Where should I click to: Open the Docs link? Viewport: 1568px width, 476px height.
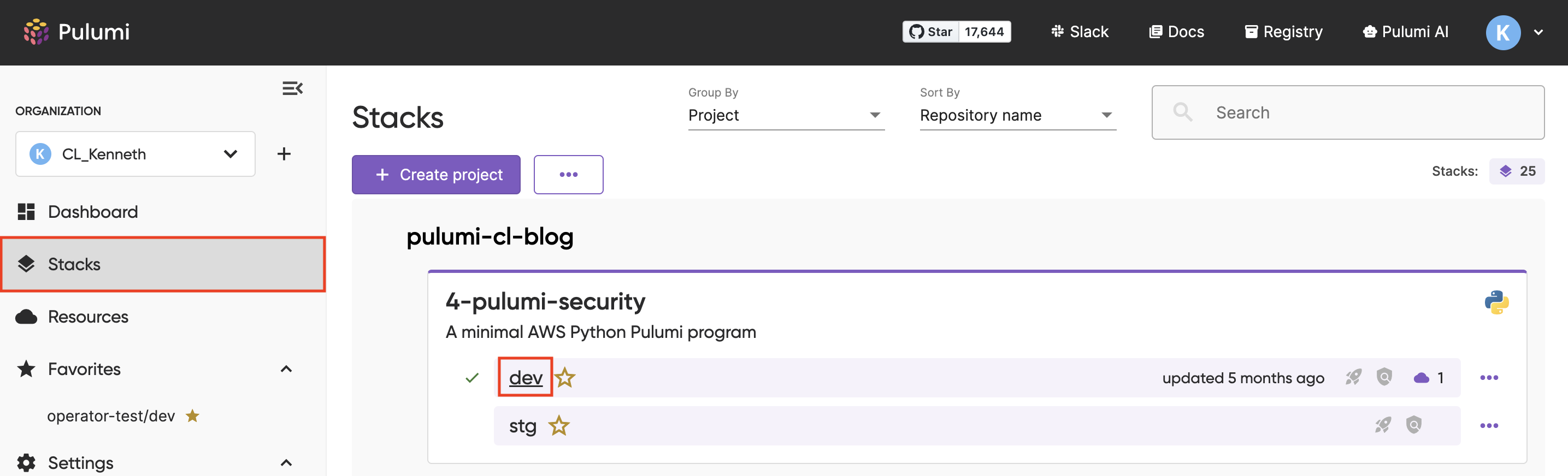coord(1177,32)
